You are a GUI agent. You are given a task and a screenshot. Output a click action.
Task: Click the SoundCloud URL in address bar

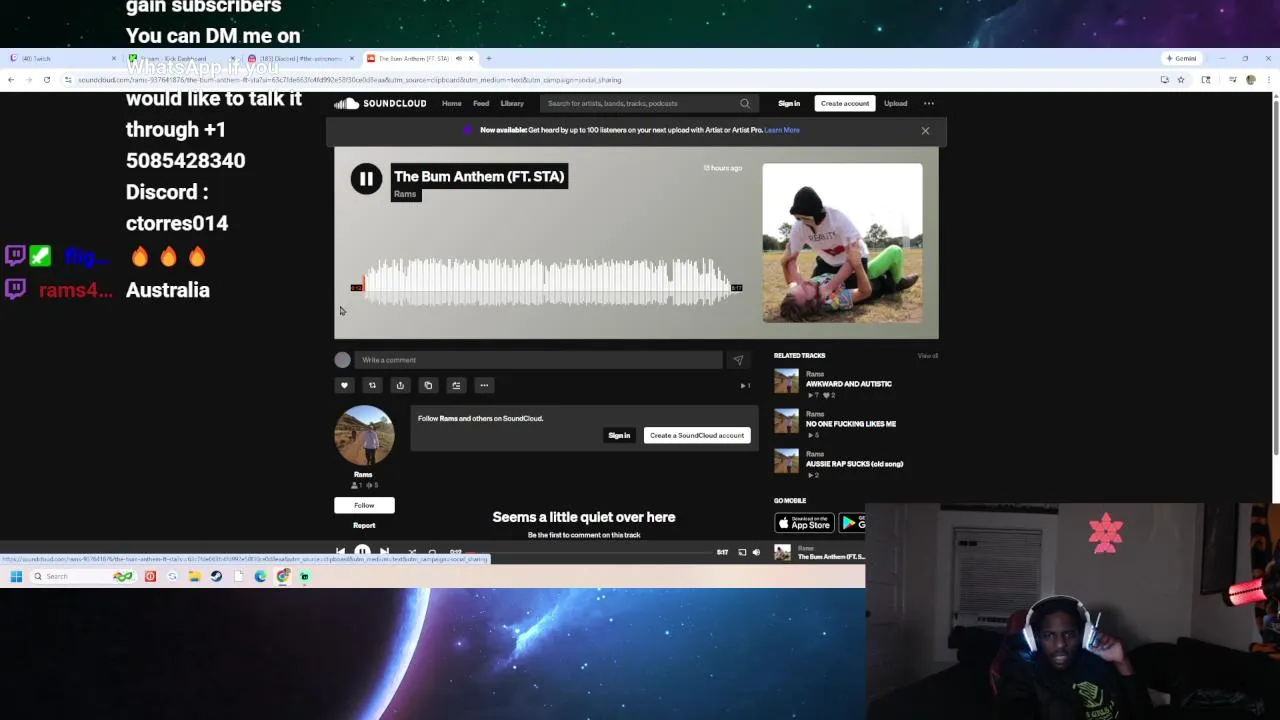pyautogui.click(x=350, y=80)
